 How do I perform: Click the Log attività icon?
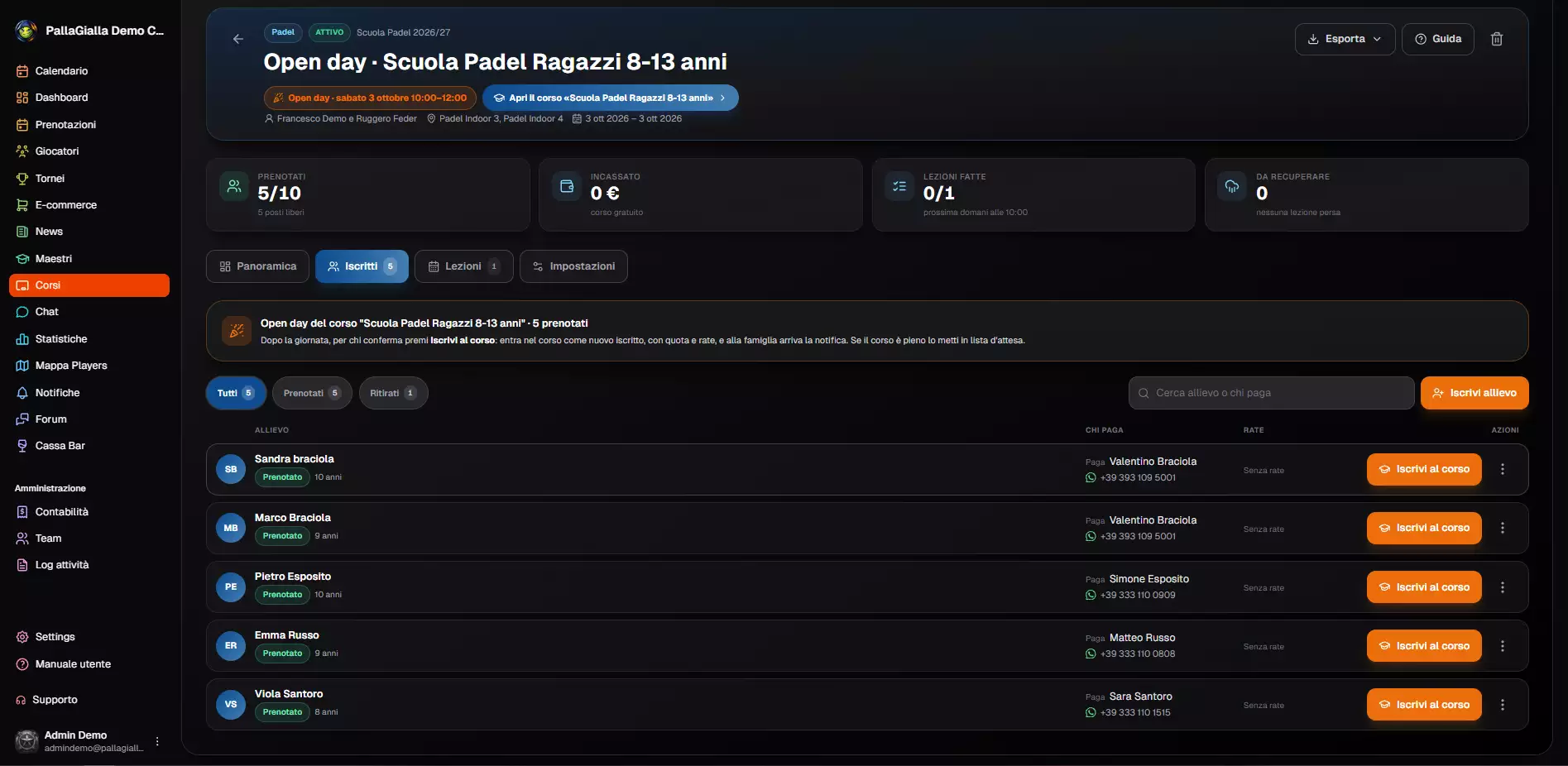(x=22, y=565)
